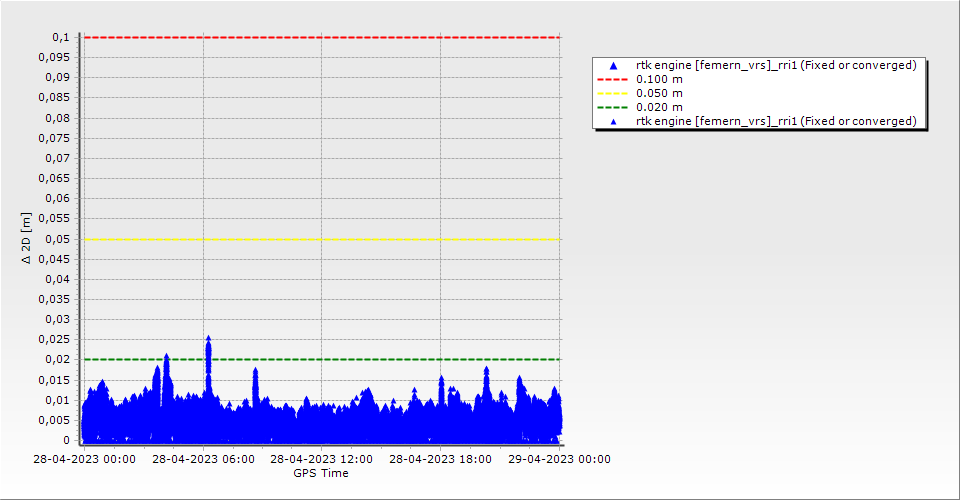Click the 28-04-2023 06:00 time axis label
Viewport: 960px width, 500px height.
pyautogui.click(x=203, y=460)
